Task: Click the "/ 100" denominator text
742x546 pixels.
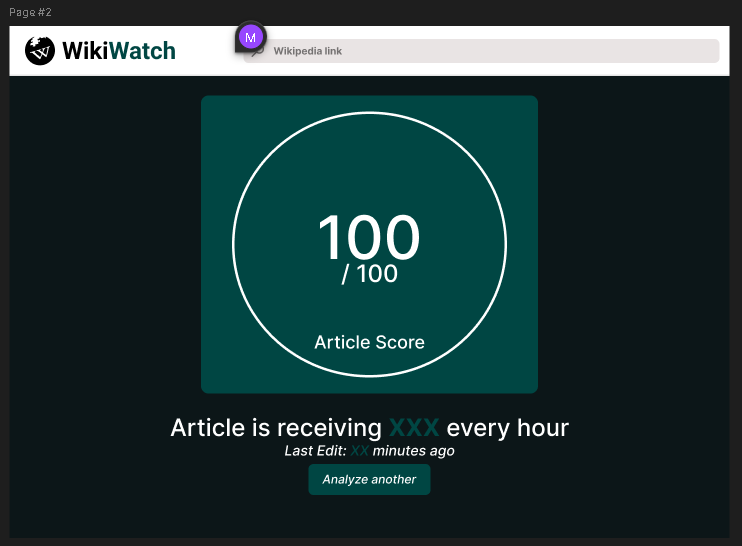Action: tap(369, 274)
